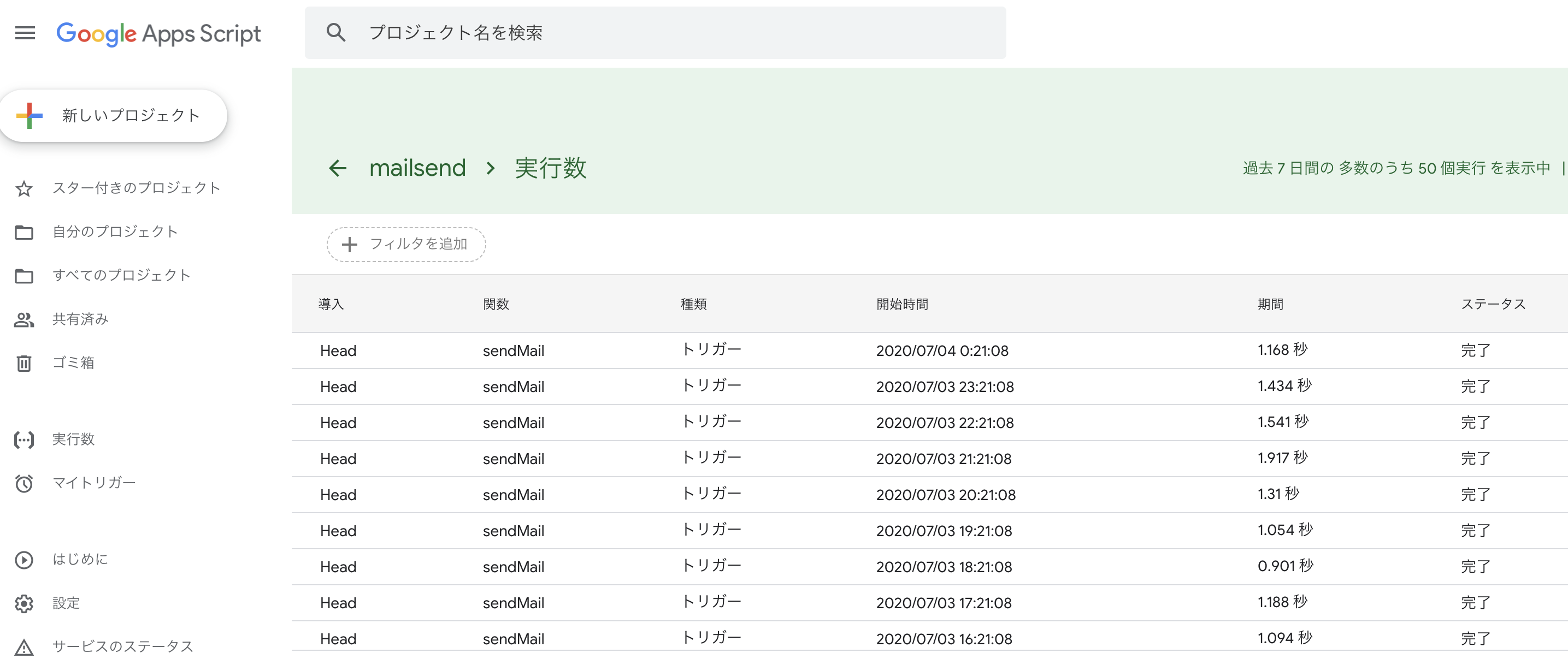Click the project name search field
This screenshot has width=1568, height=665.
[x=670, y=33]
